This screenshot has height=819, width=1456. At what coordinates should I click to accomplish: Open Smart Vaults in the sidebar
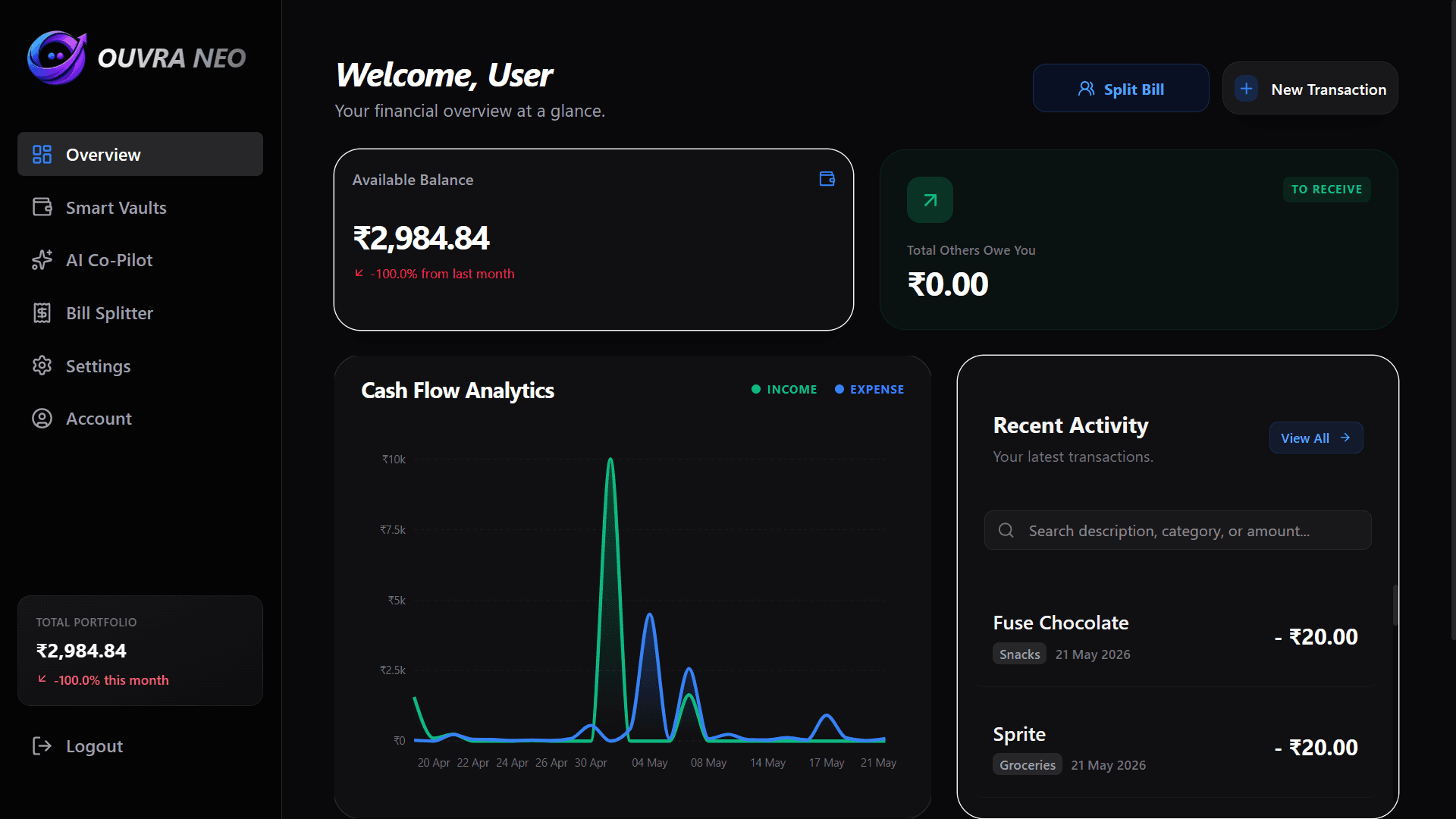(x=140, y=207)
